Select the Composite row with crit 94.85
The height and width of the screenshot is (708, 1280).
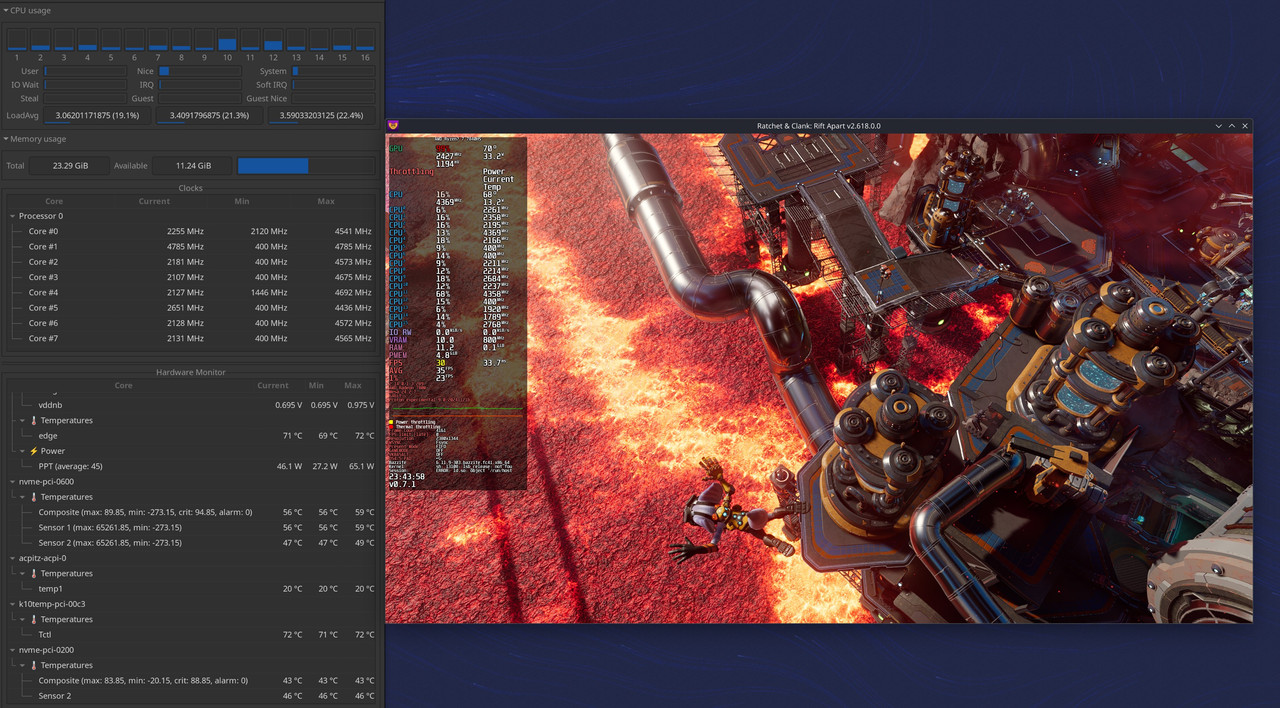192,512
